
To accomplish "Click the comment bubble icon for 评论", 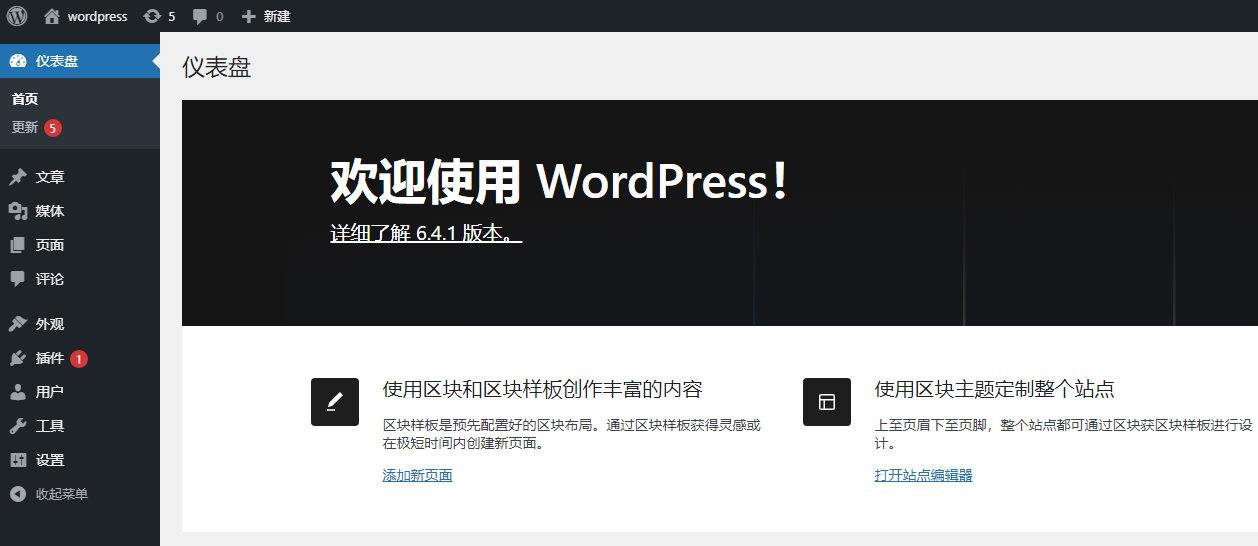I will (18, 279).
